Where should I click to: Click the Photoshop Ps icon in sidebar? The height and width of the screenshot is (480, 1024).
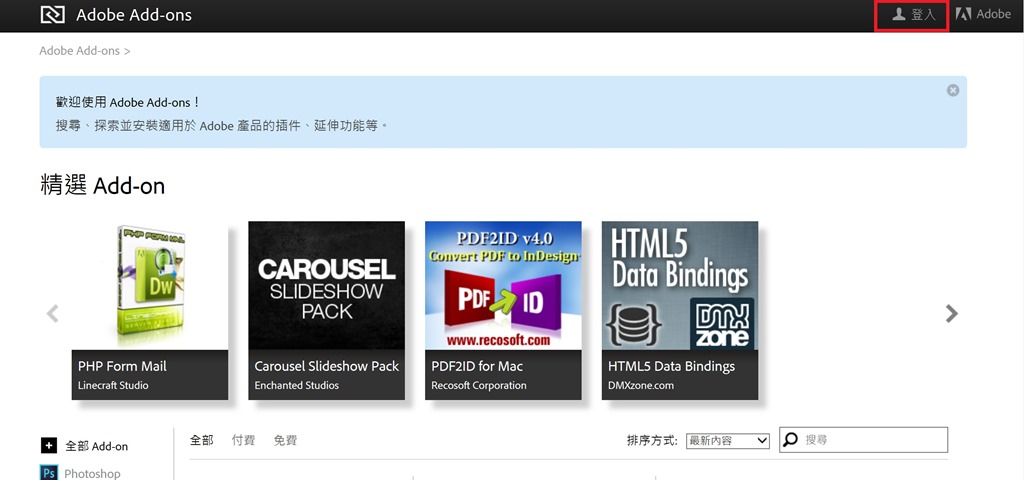point(49,472)
